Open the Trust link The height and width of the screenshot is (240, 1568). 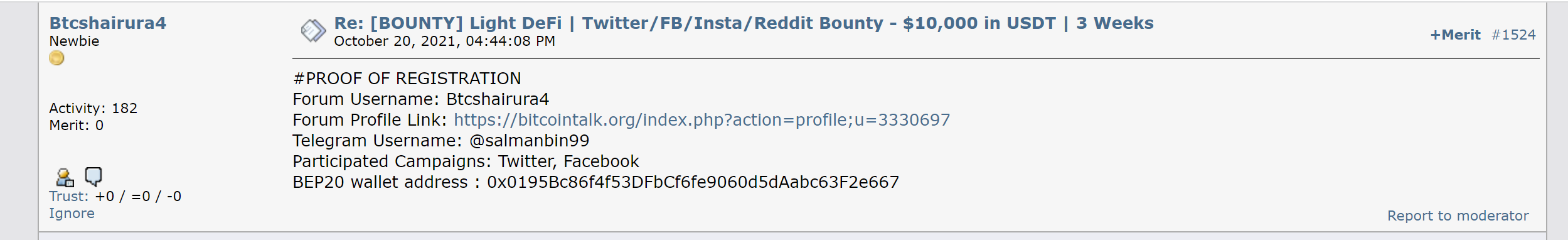(68, 196)
